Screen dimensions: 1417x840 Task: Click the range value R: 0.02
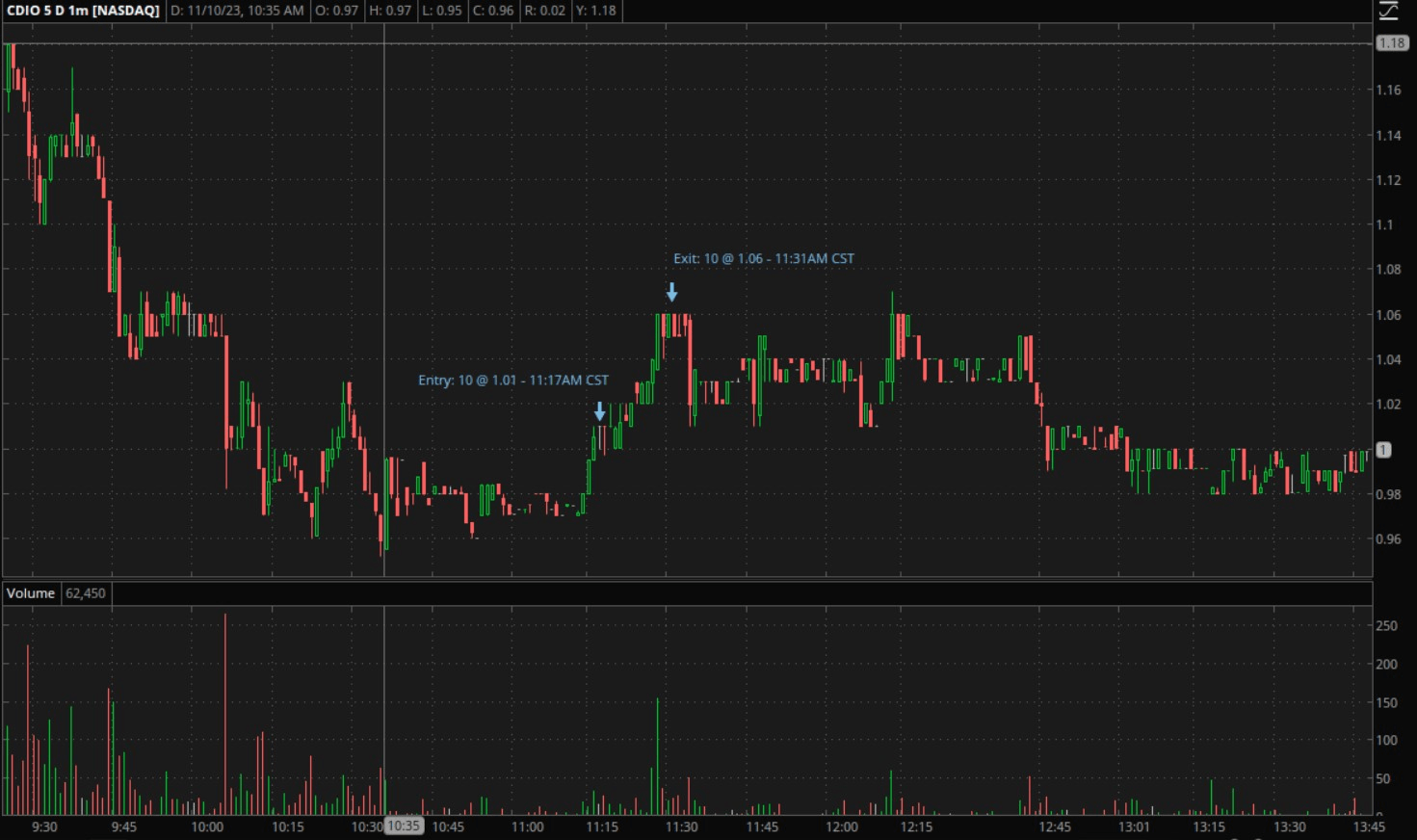click(x=545, y=11)
